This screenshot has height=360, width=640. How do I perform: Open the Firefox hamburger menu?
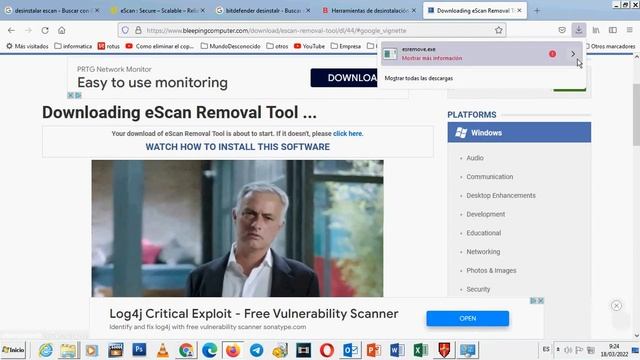coord(629,30)
